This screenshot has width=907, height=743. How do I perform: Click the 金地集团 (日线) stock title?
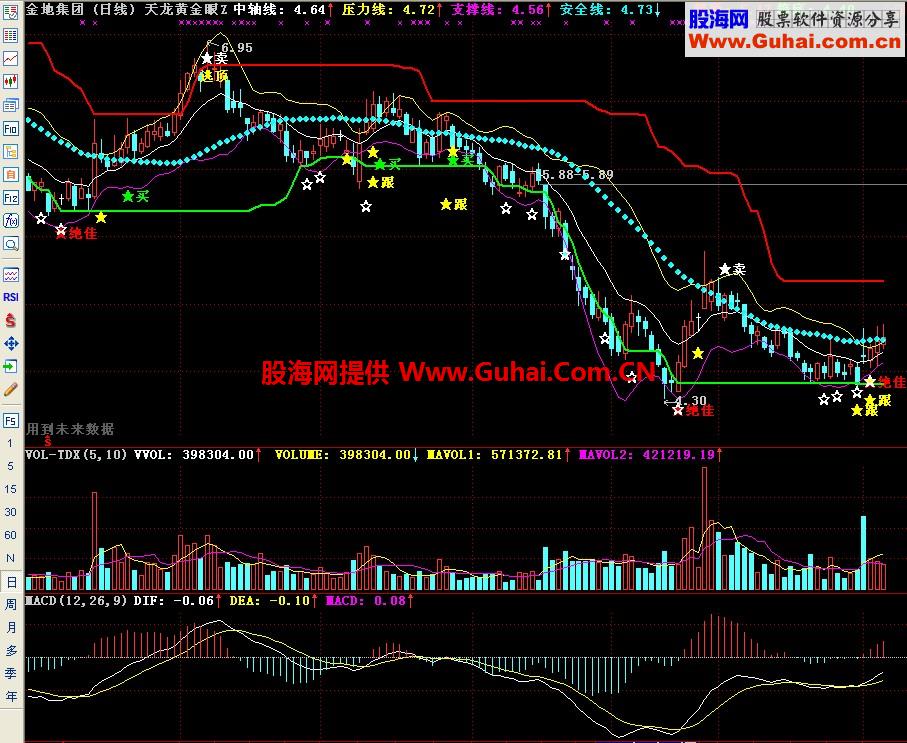coord(81,10)
